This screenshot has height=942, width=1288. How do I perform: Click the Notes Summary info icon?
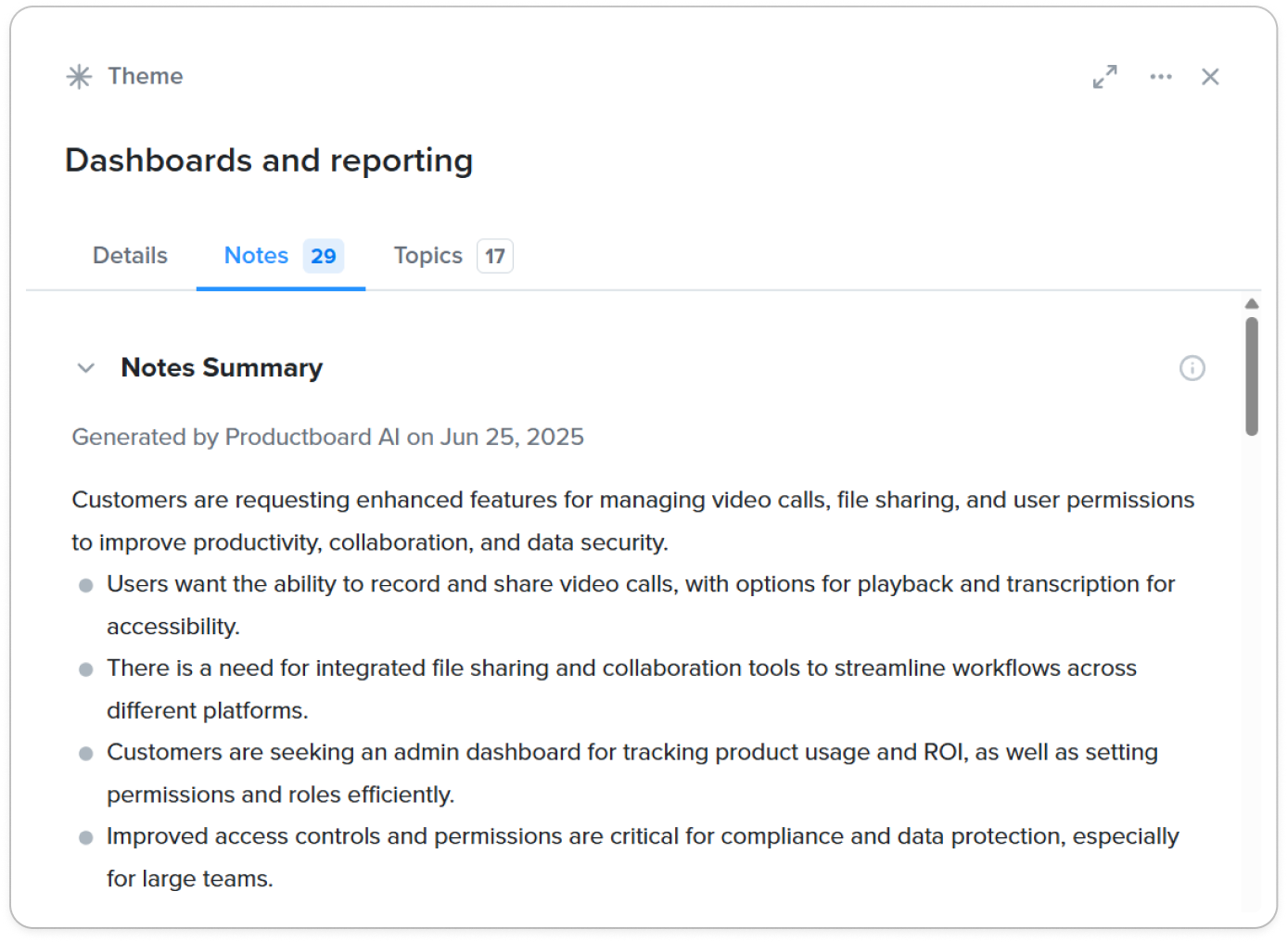1192,368
